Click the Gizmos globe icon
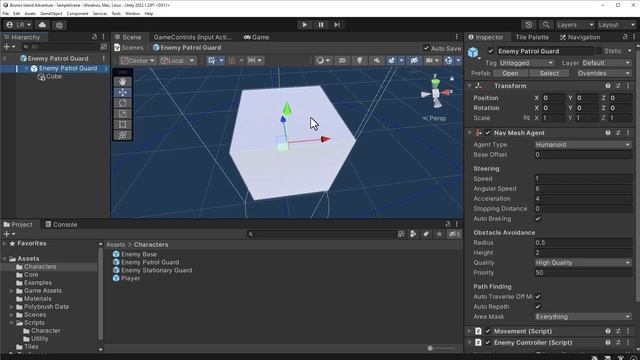Viewport: 640px width, 360px height. (x=449, y=60)
